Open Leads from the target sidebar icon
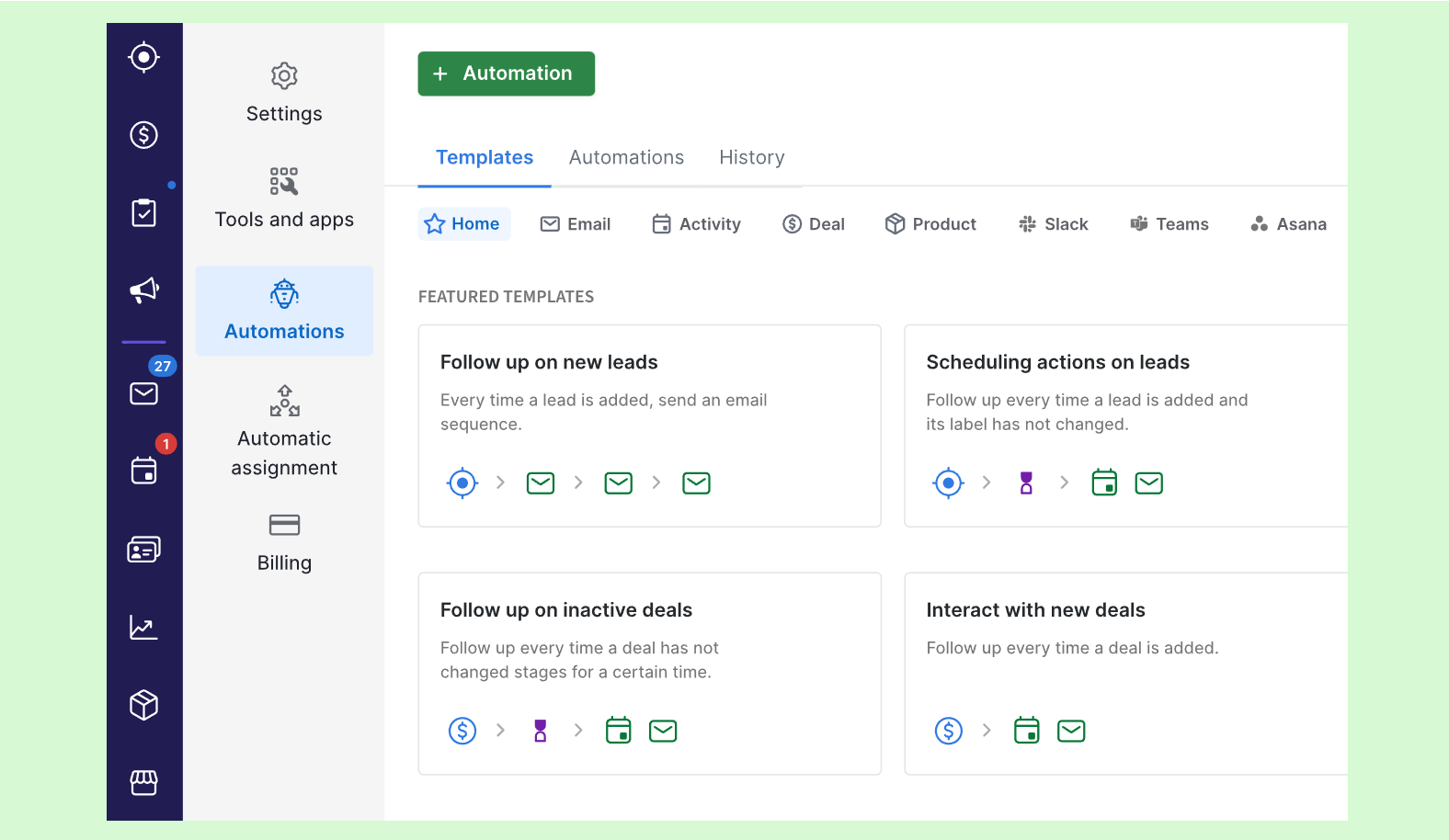Viewport: 1449px width, 840px height. pos(143,57)
